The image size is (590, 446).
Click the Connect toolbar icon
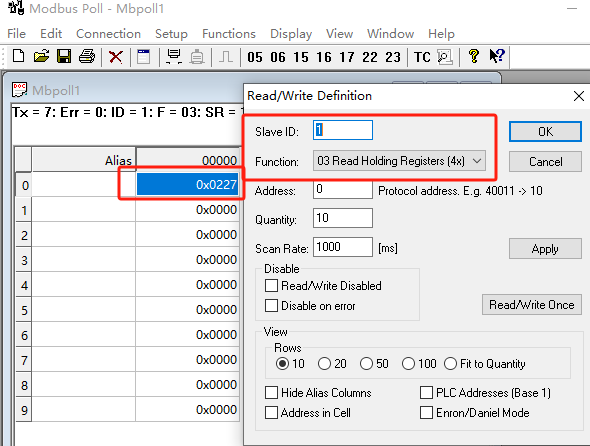click(174, 57)
